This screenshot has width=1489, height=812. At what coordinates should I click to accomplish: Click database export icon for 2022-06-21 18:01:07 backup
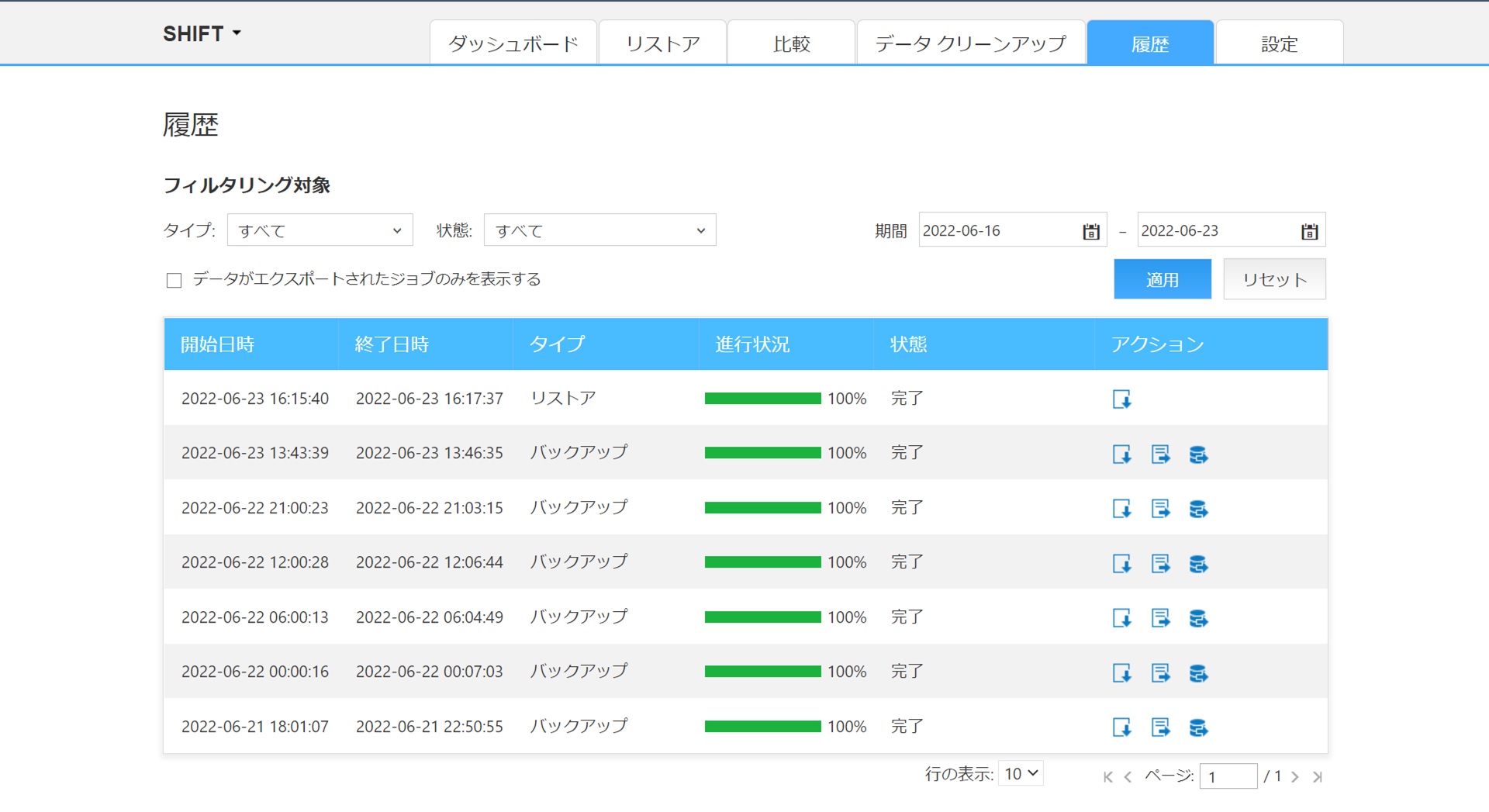[x=1198, y=727]
